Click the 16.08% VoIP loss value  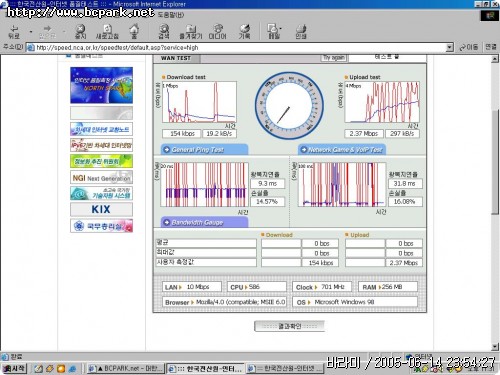point(405,202)
